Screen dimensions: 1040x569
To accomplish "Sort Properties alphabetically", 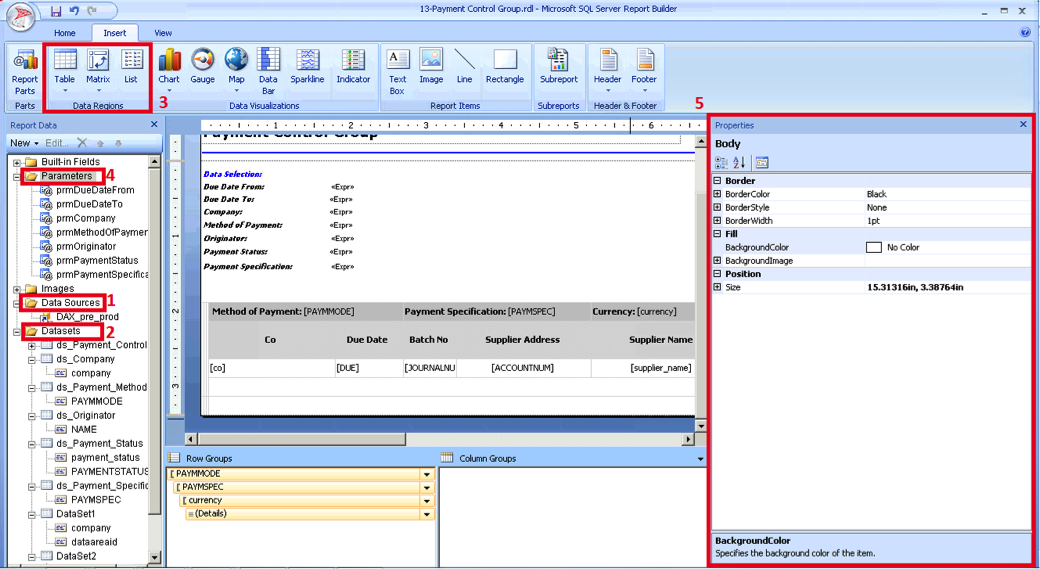I will (x=739, y=162).
